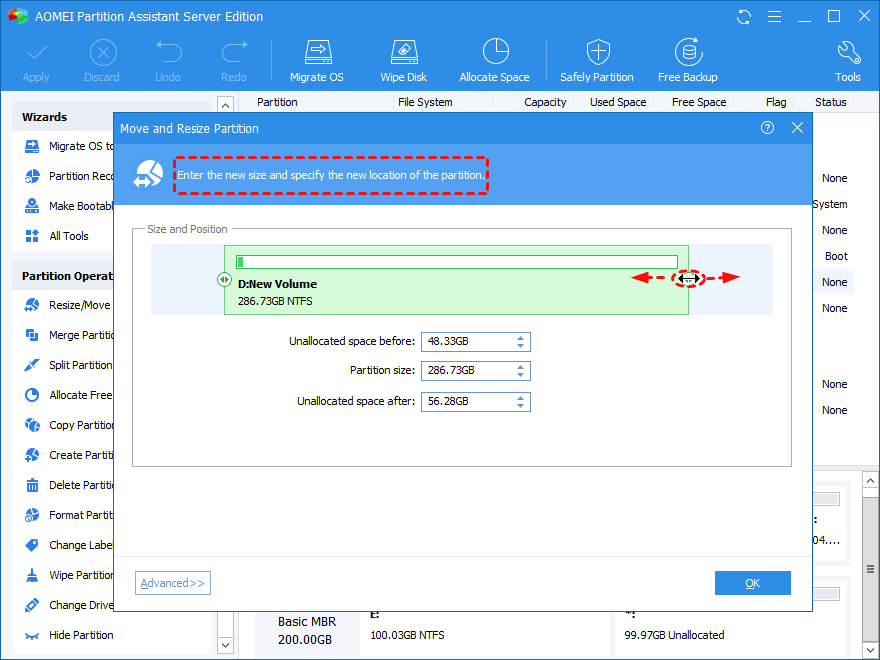880x660 pixels.
Task: Decrease Unallocated space after value
Action: pyautogui.click(x=520, y=406)
